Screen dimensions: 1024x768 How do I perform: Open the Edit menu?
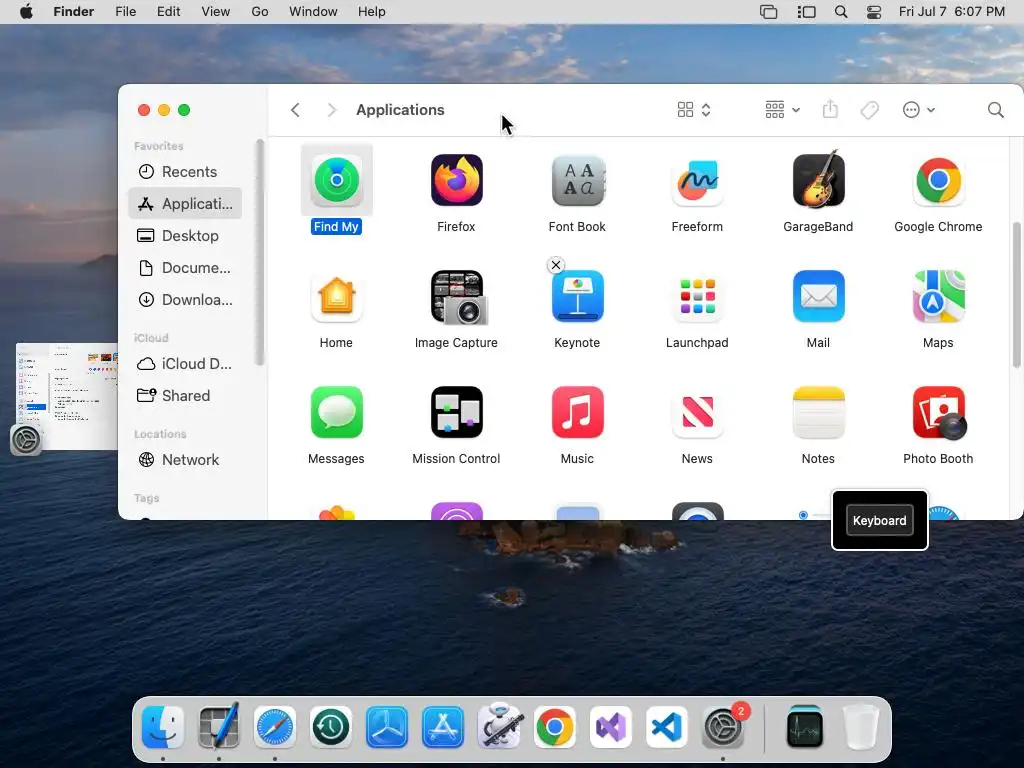[x=168, y=12]
